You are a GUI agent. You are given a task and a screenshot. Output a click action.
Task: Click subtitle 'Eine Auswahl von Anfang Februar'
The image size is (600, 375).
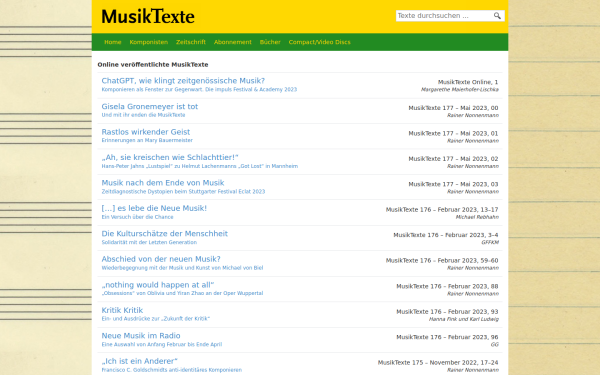(161, 344)
